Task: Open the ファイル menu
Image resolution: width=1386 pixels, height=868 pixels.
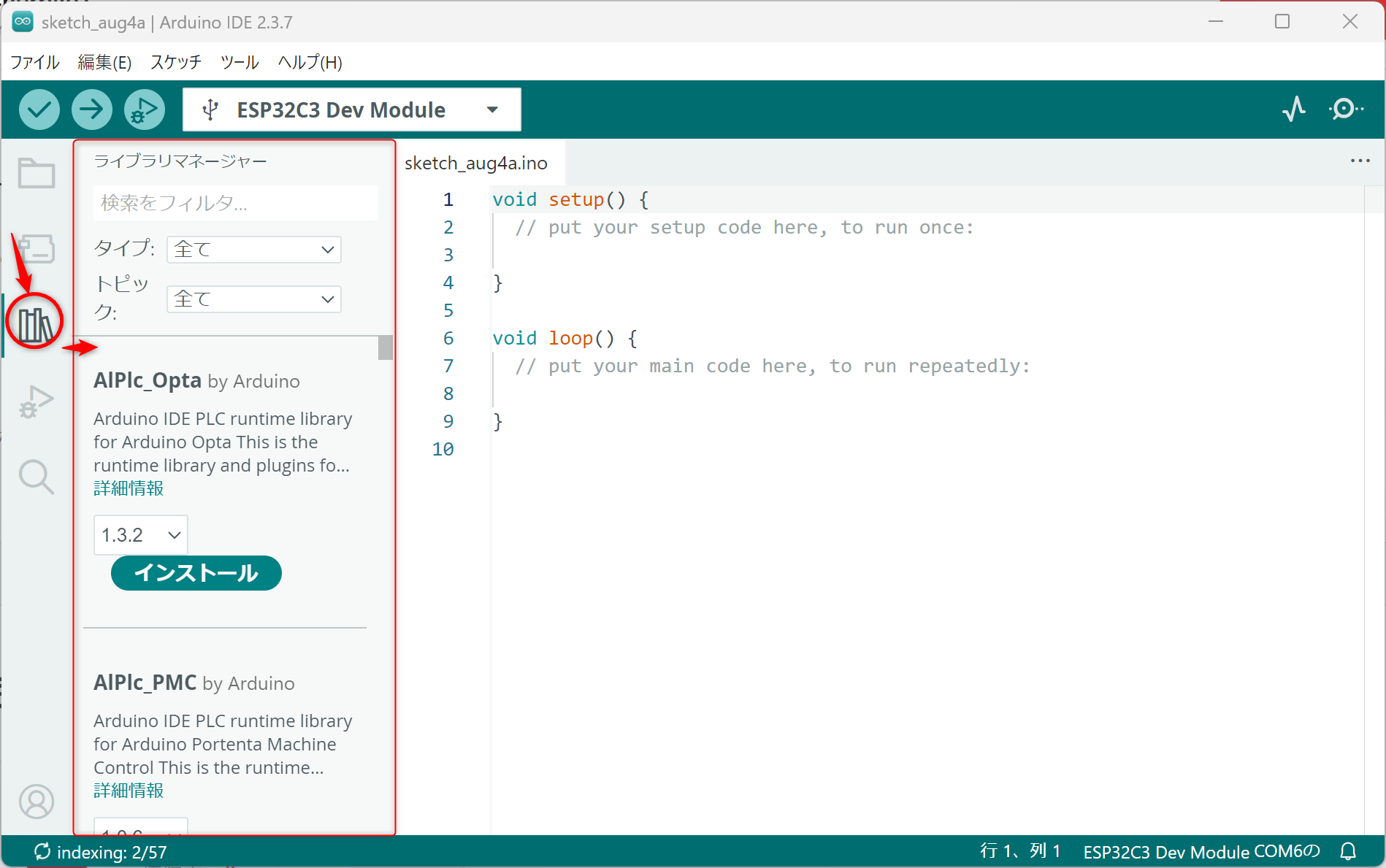Action: 34,62
